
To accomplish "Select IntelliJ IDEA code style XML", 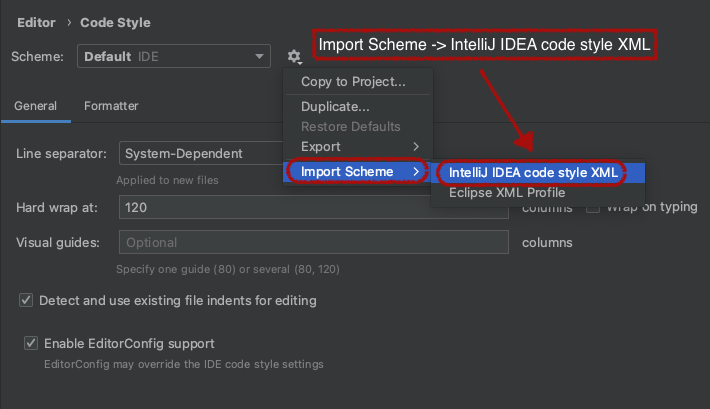I will 533,172.
